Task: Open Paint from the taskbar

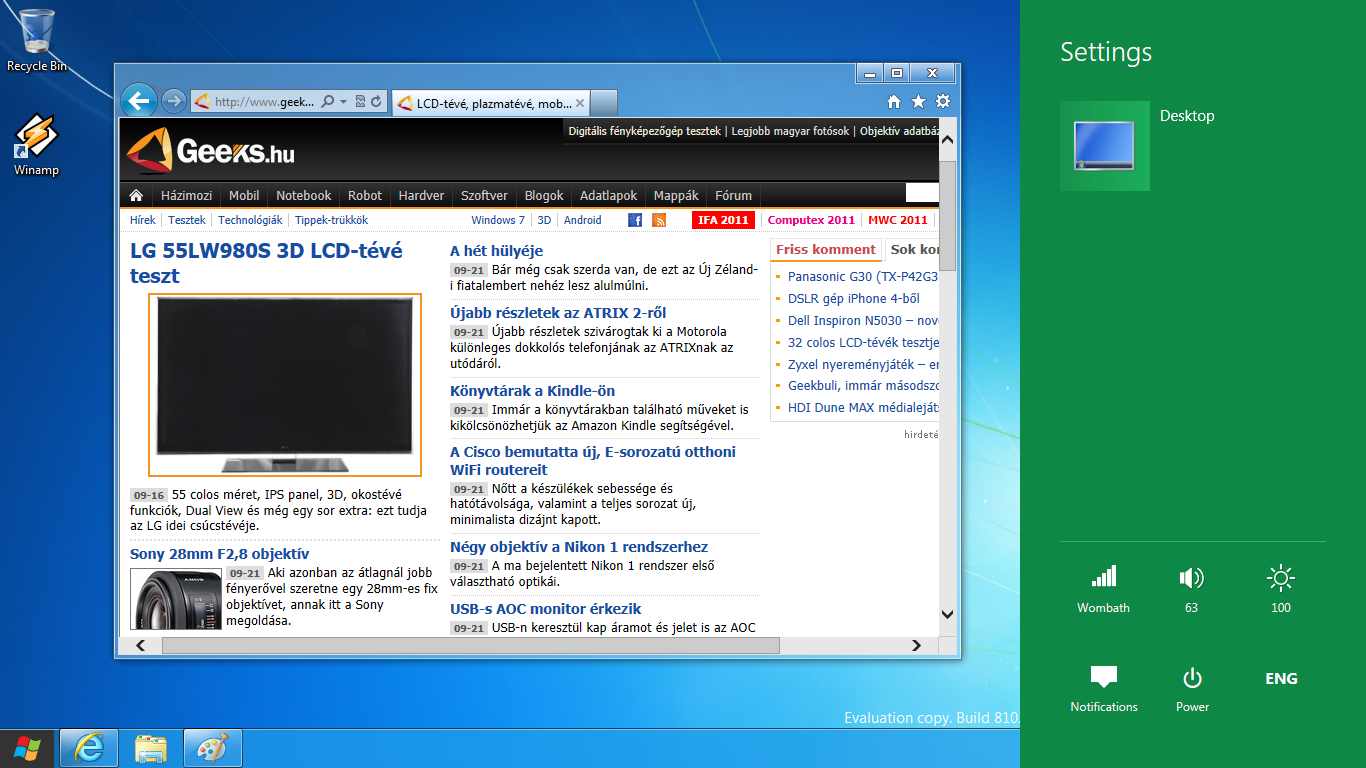Action: coord(212,748)
